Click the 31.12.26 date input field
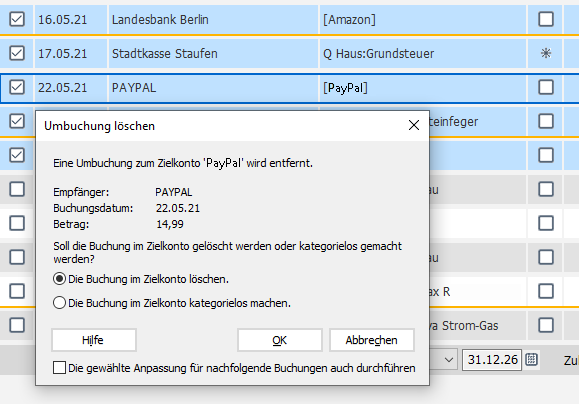The height and width of the screenshot is (404, 579). coord(492,359)
